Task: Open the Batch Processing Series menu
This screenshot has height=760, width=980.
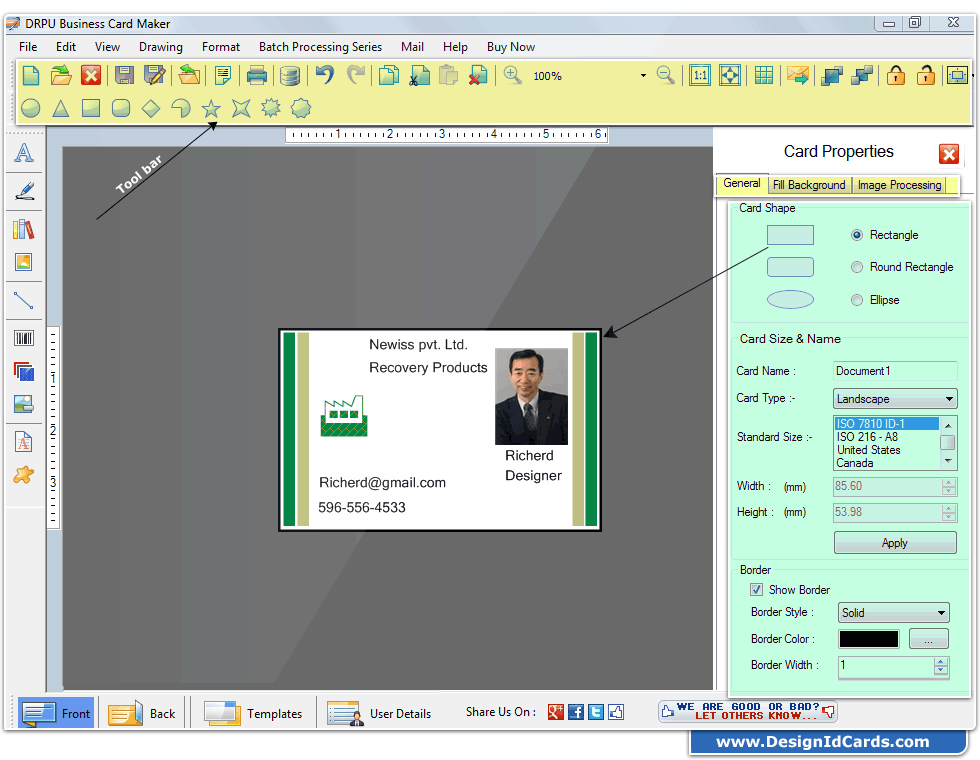Action: tap(320, 47)
